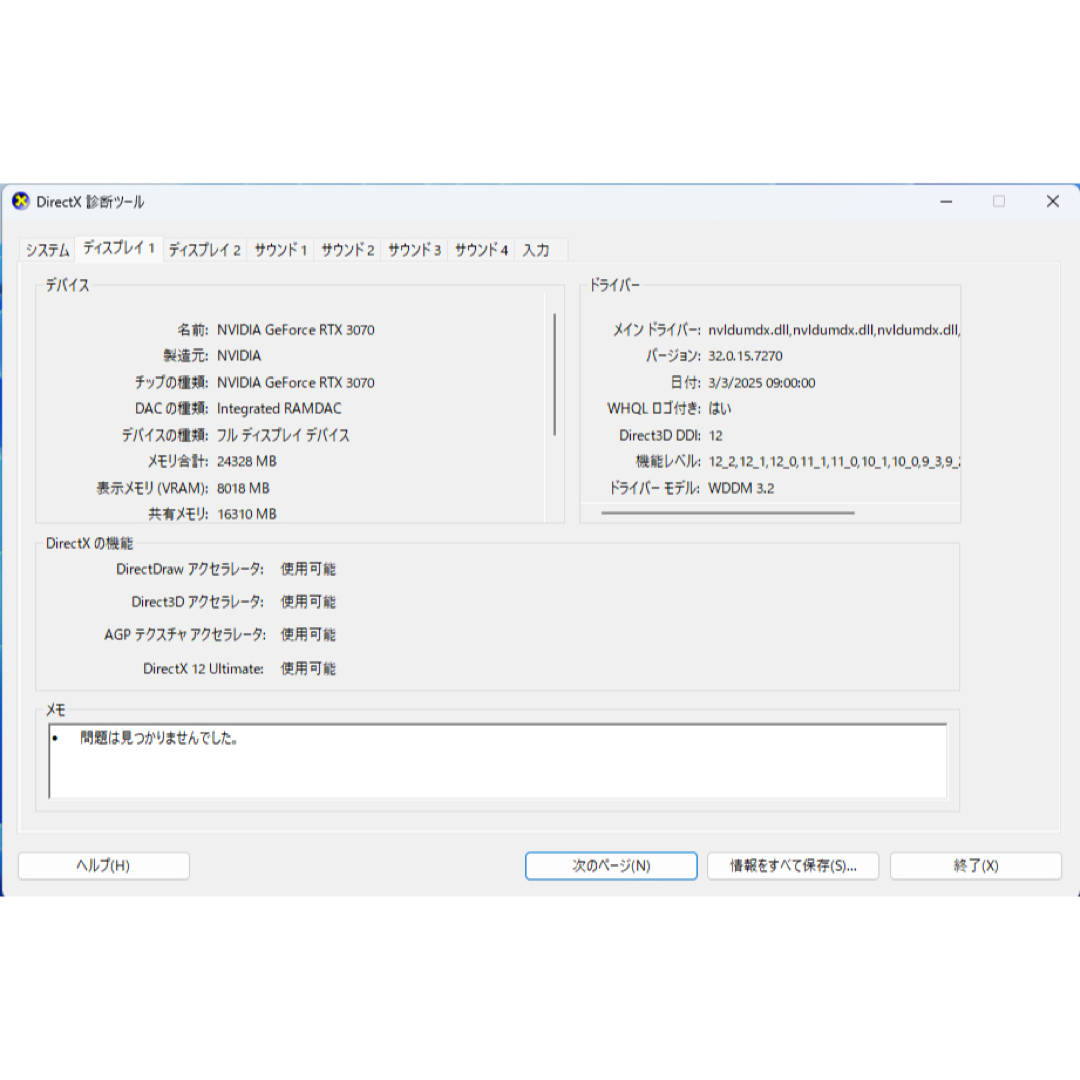This screenshot has height=1080, width=1080.
Task: Go to 次のページ(N)
Action: click(611, 866)
